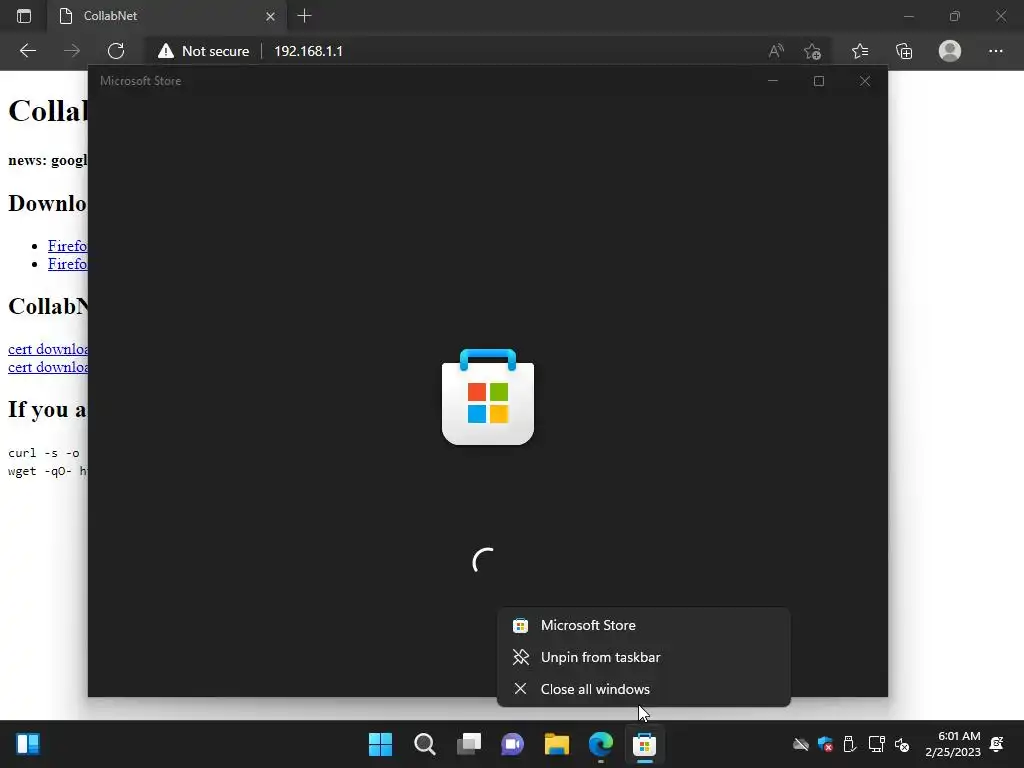
Task: Open Edge tab actions menu icon
Action: tap(24, 16)
